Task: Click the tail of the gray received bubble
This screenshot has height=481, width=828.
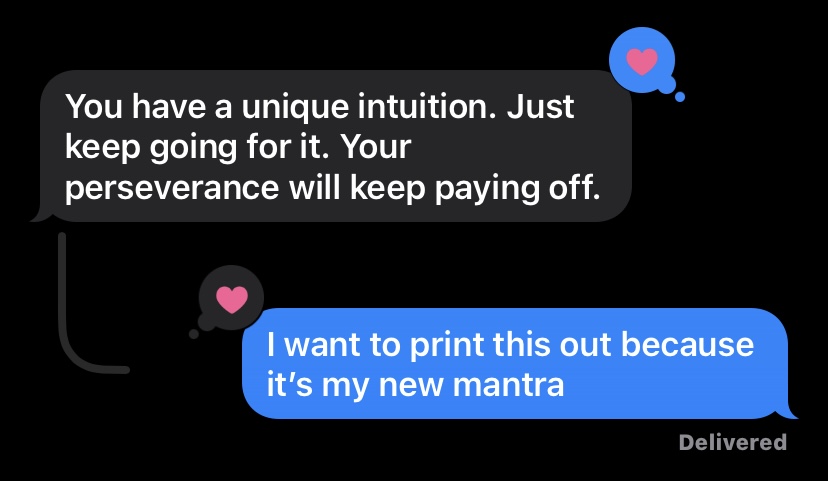Action: (41, 215)
